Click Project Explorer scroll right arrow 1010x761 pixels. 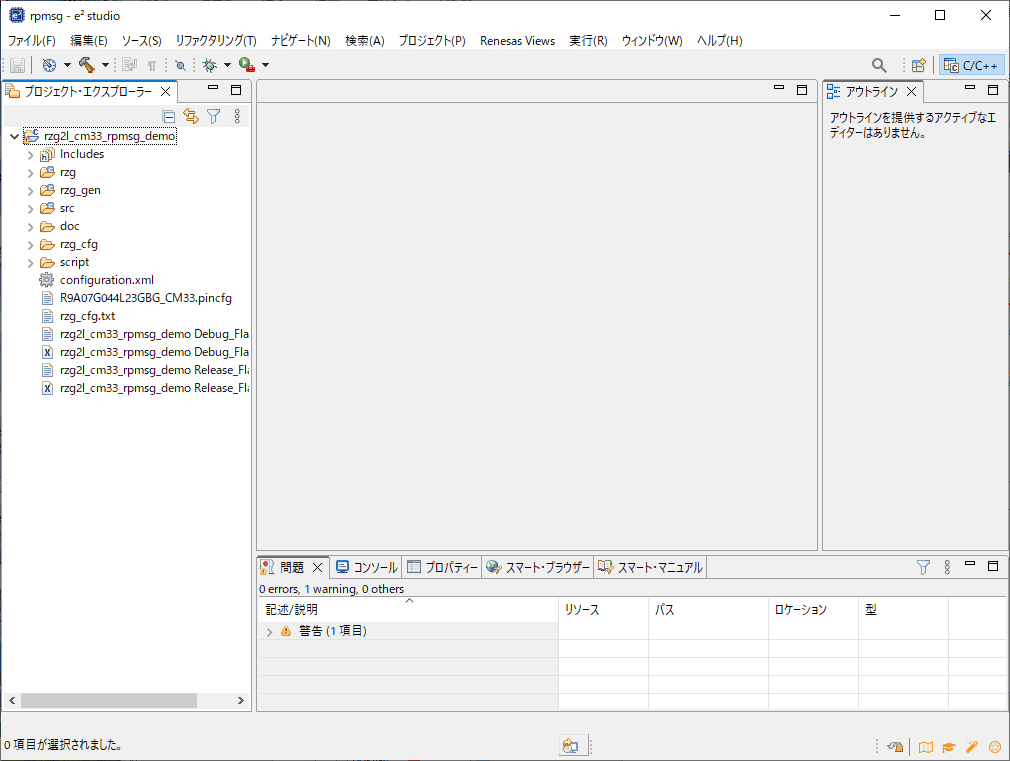(241, 700)
